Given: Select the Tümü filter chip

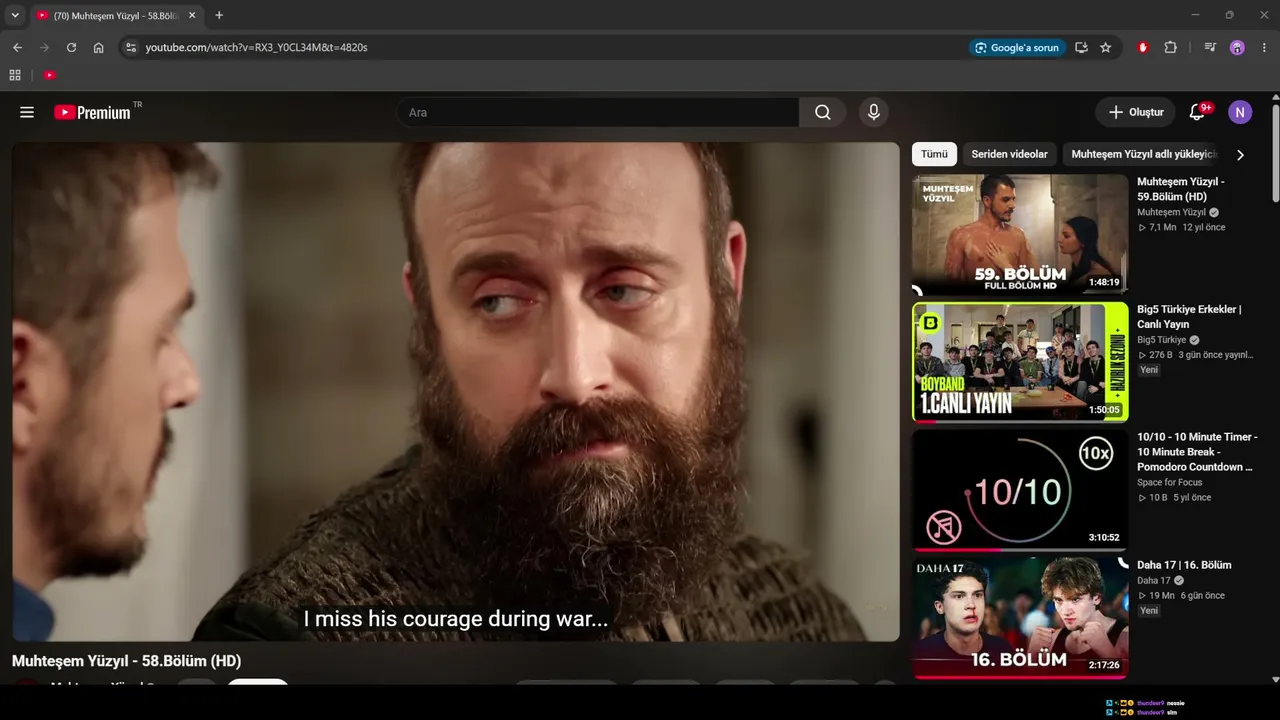Looking at the screenshot, I should point(934,154).
